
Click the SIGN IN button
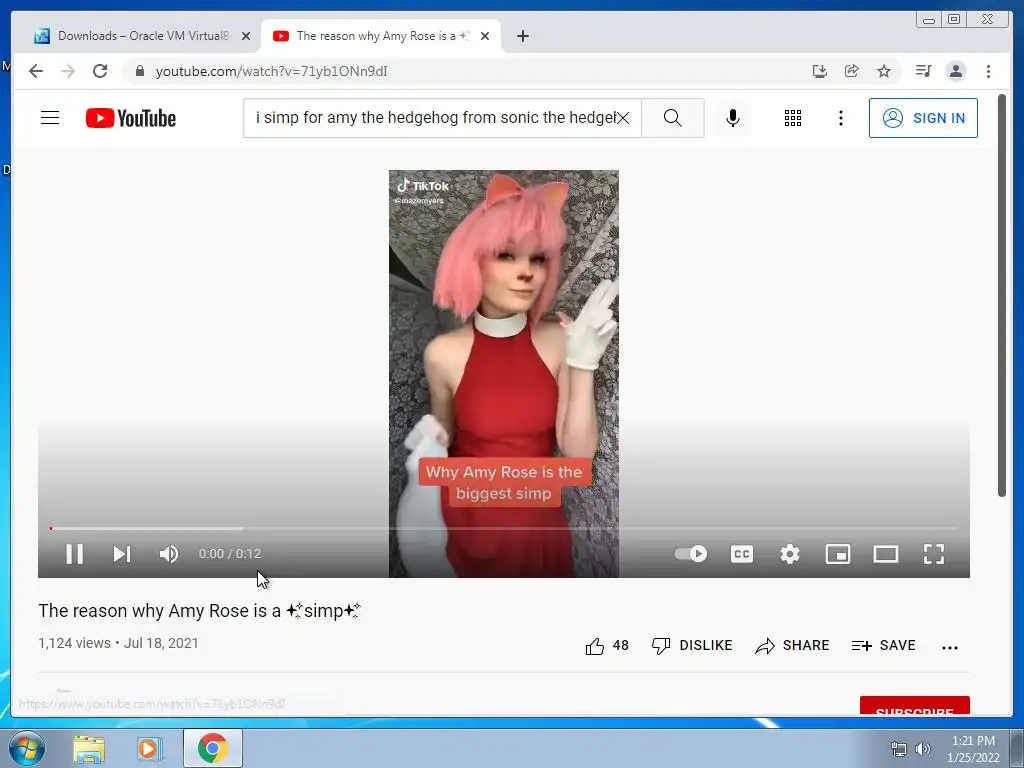point(923,118)
